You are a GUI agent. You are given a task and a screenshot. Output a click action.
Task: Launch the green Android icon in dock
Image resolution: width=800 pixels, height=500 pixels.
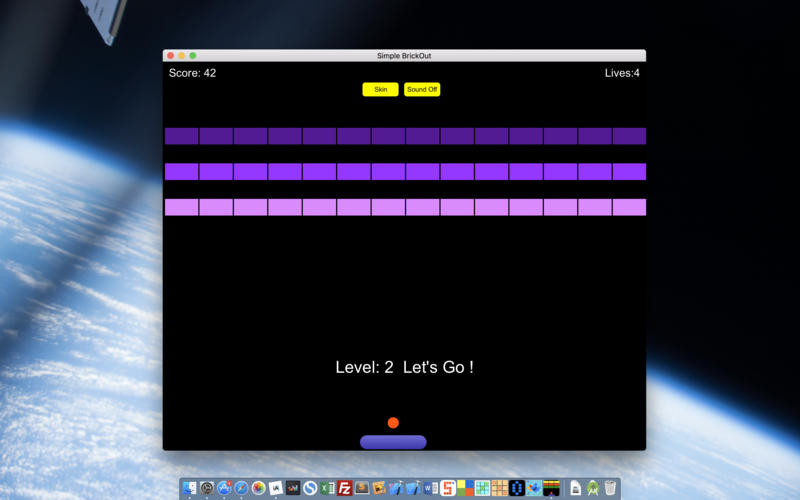tap(593, 488)
